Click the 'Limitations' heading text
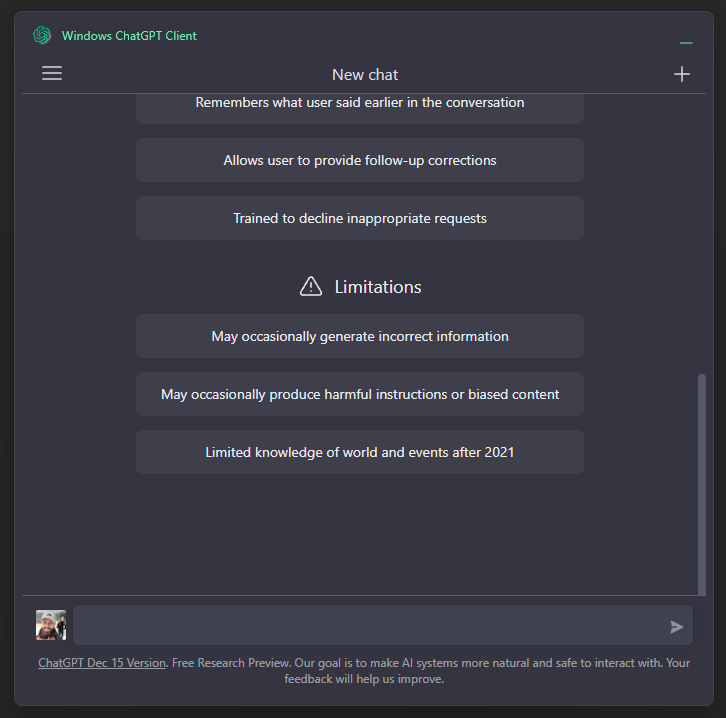The width and height of the screenshot is (726, 718). 378,287
